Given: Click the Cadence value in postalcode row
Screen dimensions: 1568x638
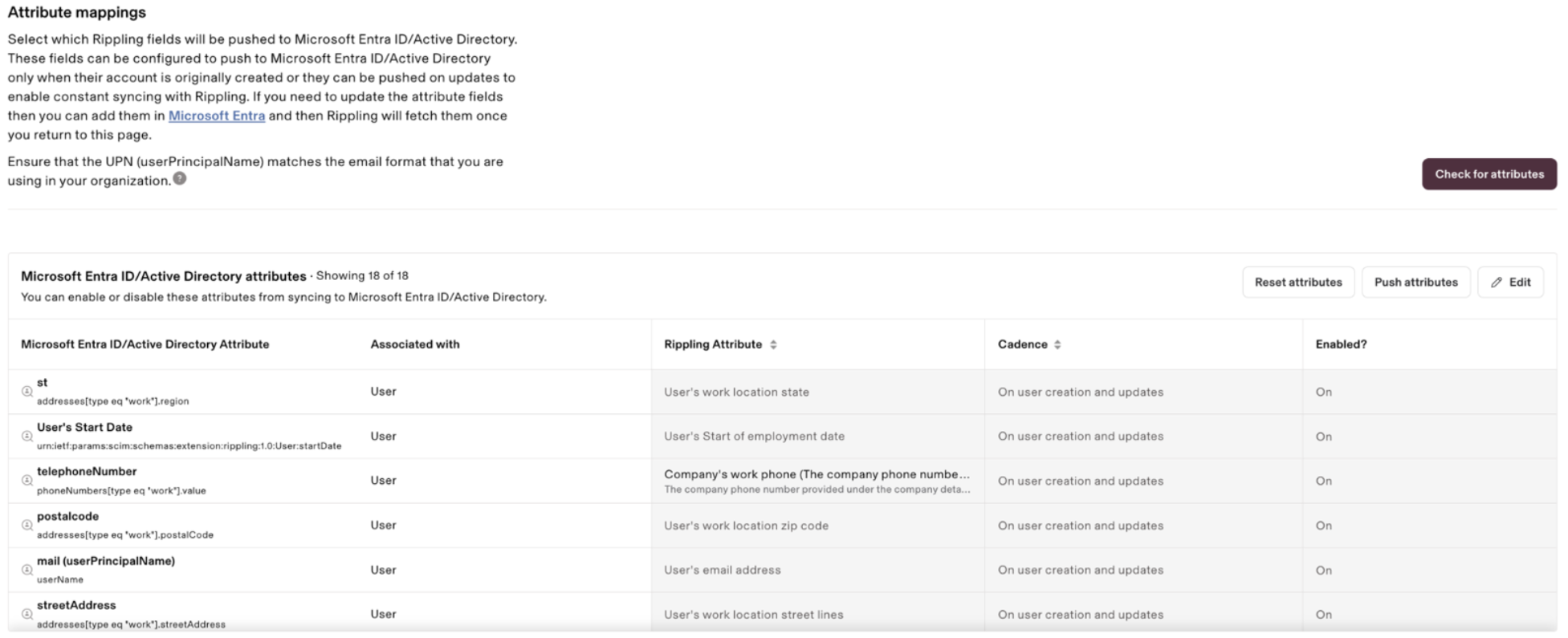Looking at the screenshot, I should click(1080, 526).
